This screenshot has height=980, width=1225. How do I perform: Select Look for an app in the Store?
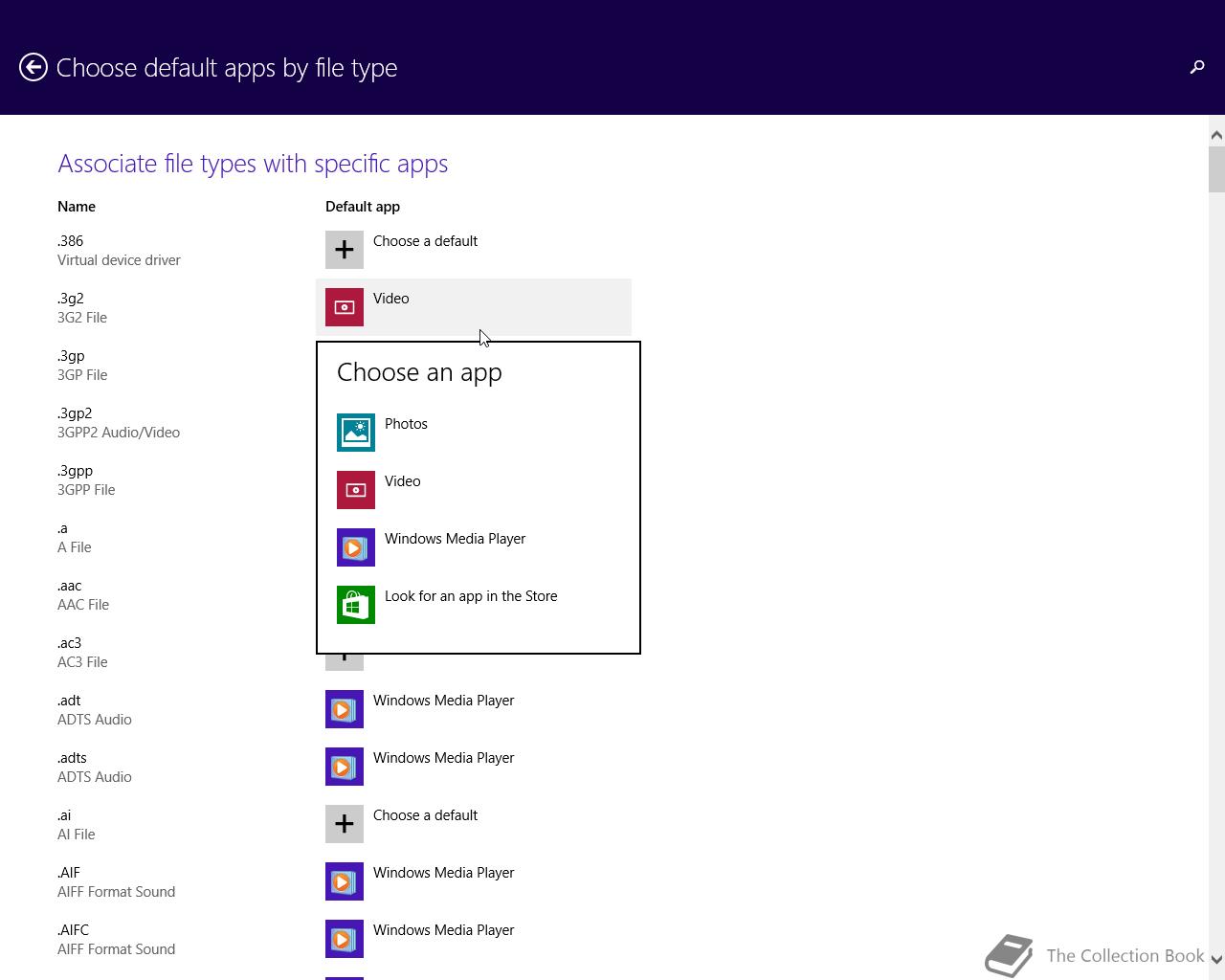point(479,605)
